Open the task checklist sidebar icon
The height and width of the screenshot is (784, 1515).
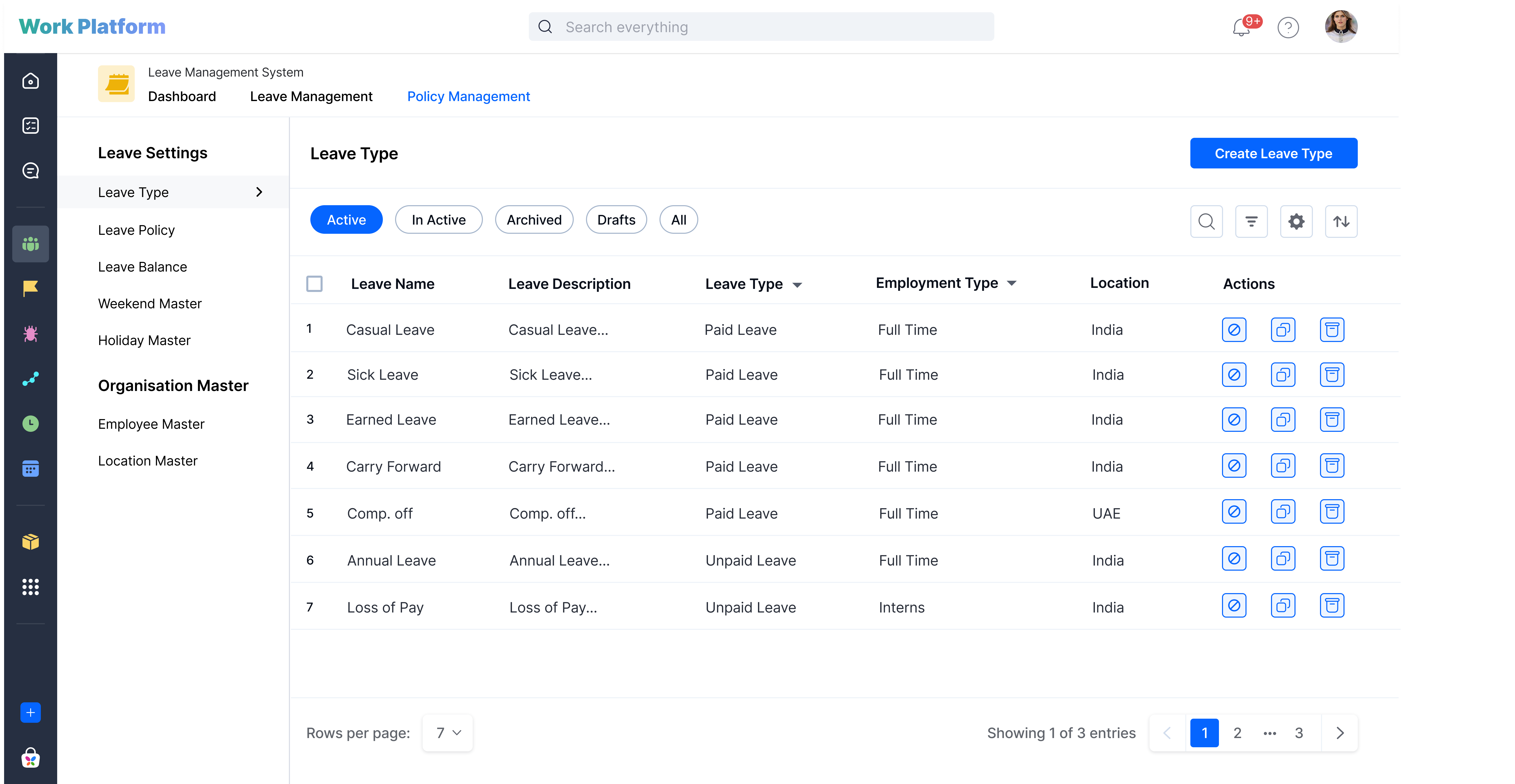coord(31,125)
